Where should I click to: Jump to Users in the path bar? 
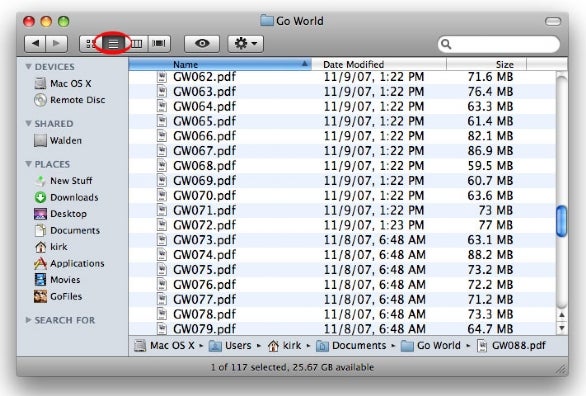[230, 346]
